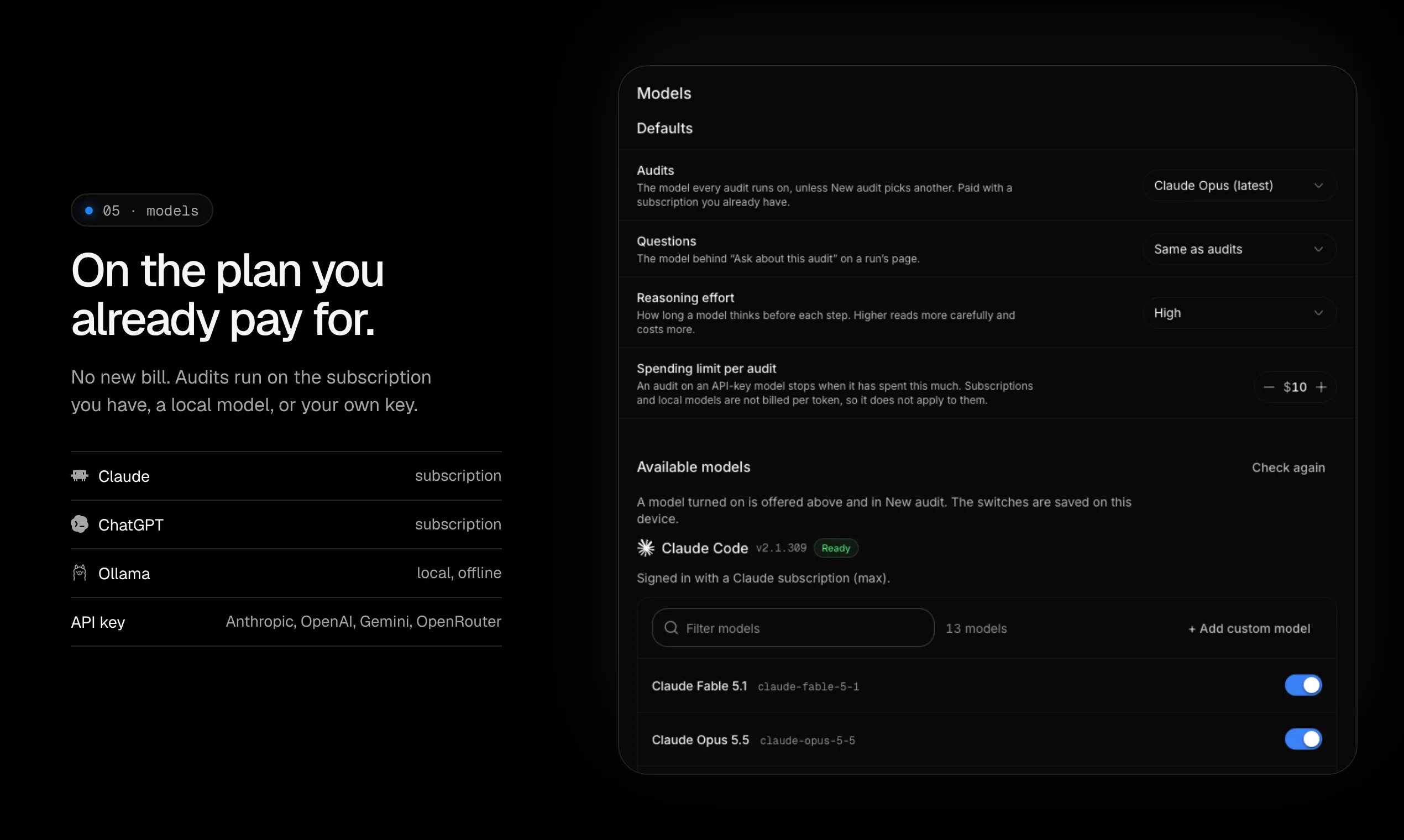Image resolution: width=1404 pixels, height=840 pixels.
Task: Click the 05 · models badge
Action: (x=142, y=211)
